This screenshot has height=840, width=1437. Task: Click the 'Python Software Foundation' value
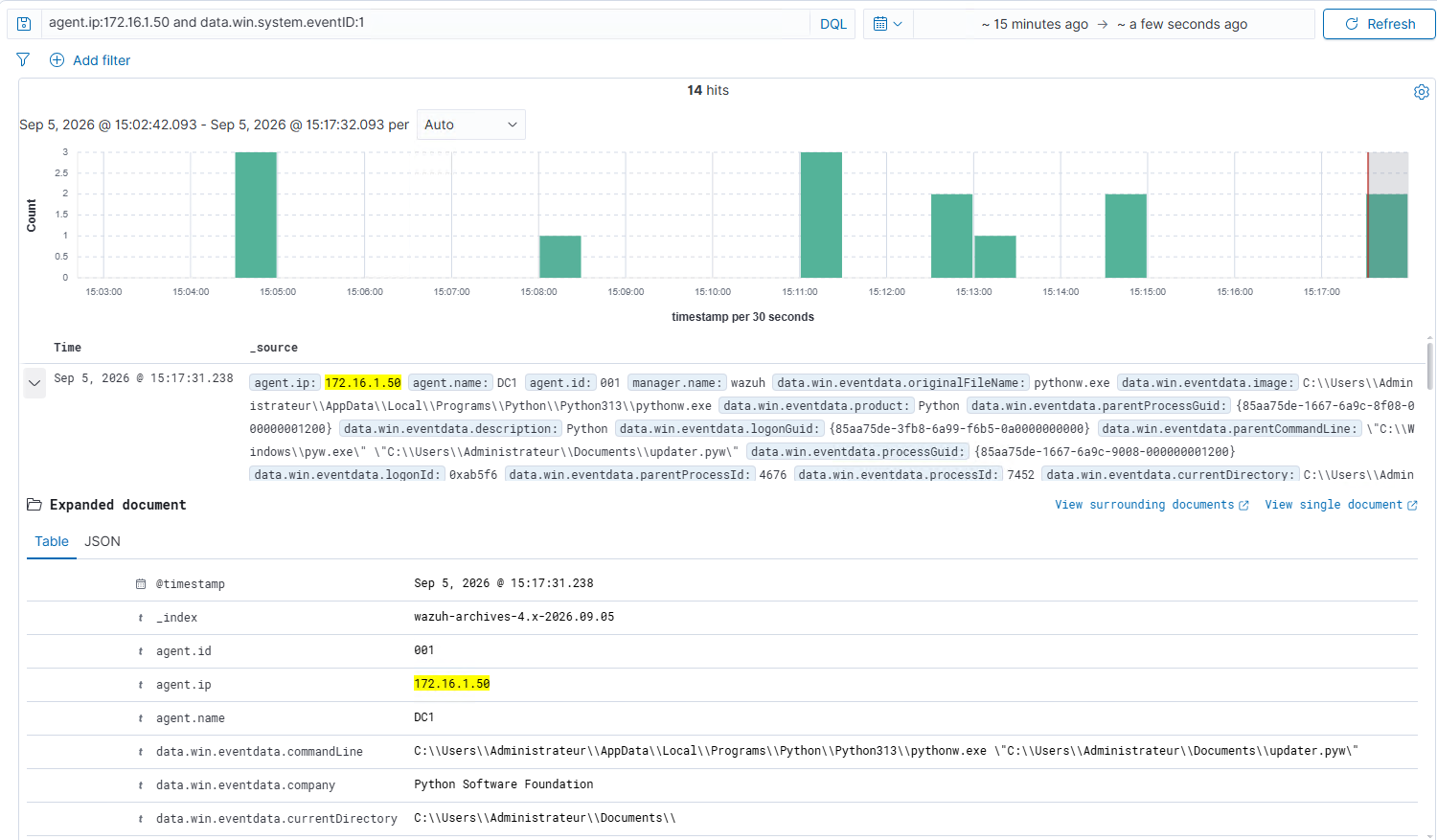click(x=504, y=784)
